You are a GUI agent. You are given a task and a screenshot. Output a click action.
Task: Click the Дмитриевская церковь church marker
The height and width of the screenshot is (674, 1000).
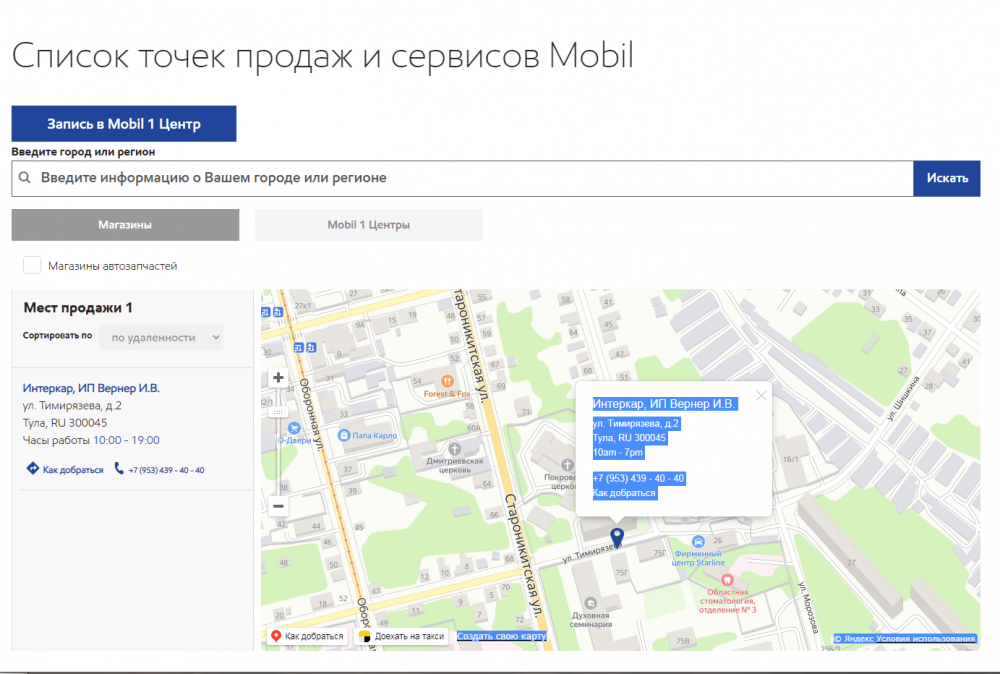coord(456,448)
